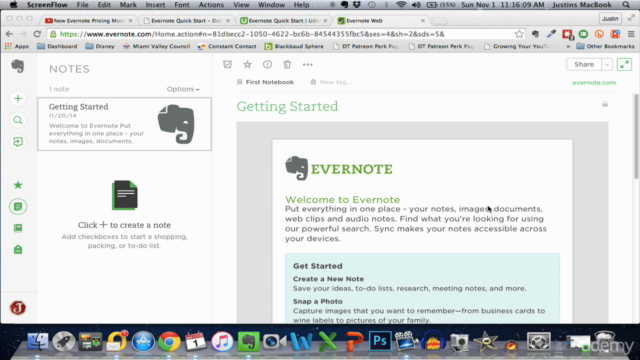Open the Miami Valley Council bookmark
Screen dimensions: 640x360
click(x=156, y=47)
